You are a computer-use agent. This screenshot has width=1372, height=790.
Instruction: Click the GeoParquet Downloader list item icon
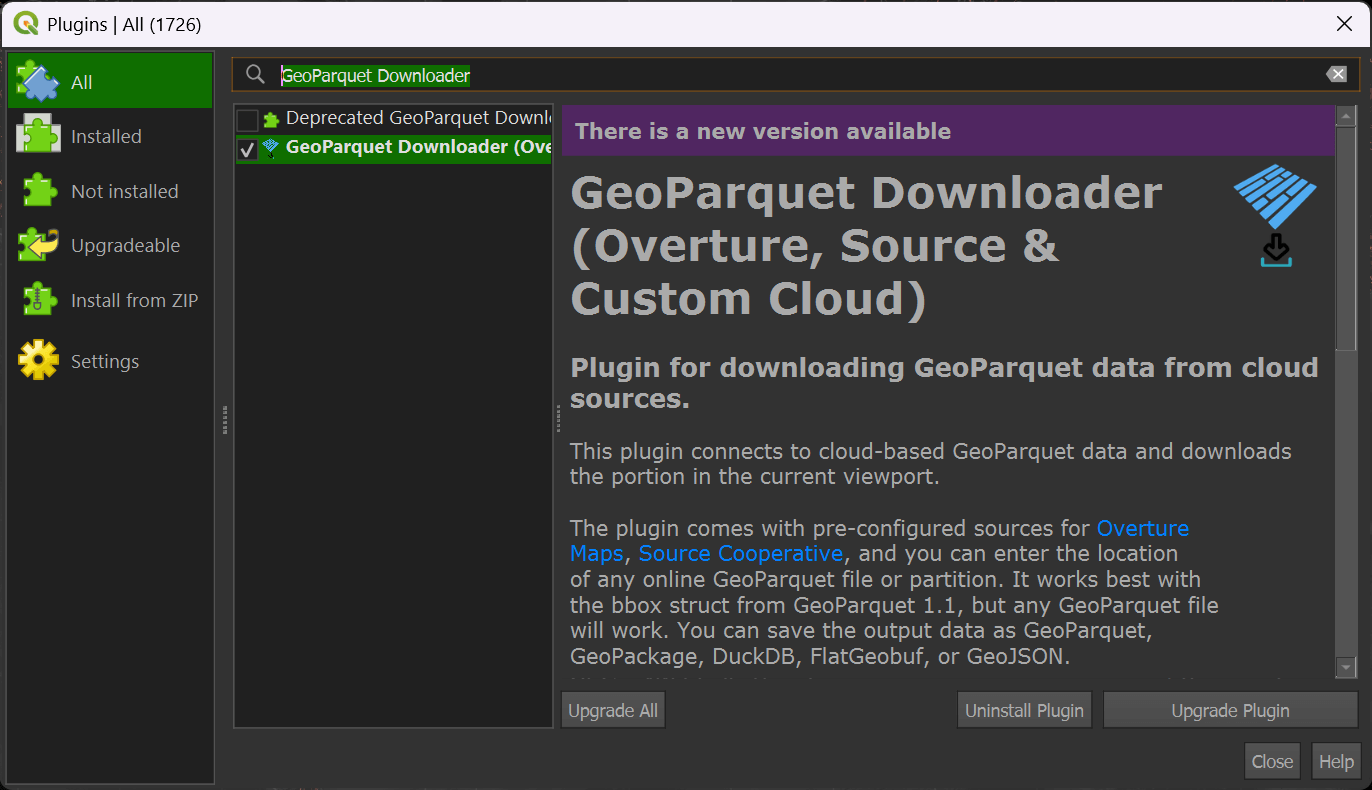tap(271, 148)
